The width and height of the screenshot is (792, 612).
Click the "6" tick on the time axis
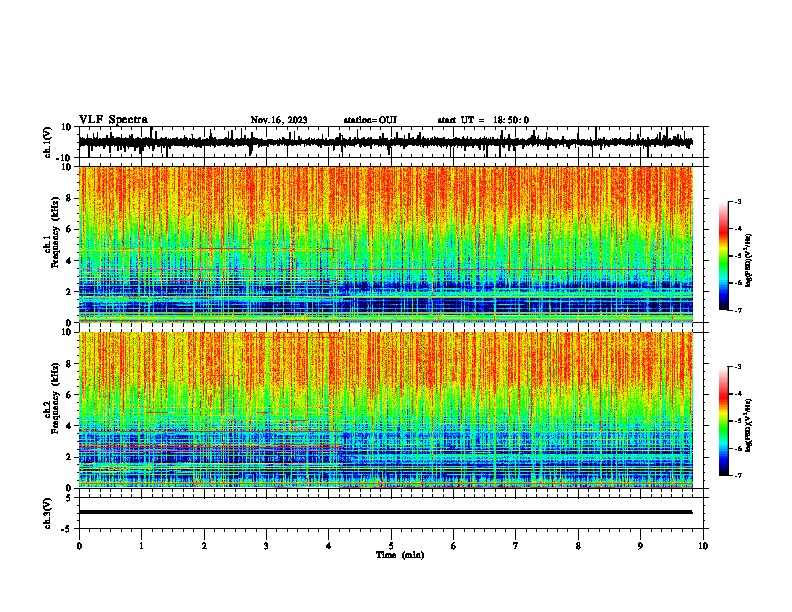pyautogui.click(x=454, y=546)
